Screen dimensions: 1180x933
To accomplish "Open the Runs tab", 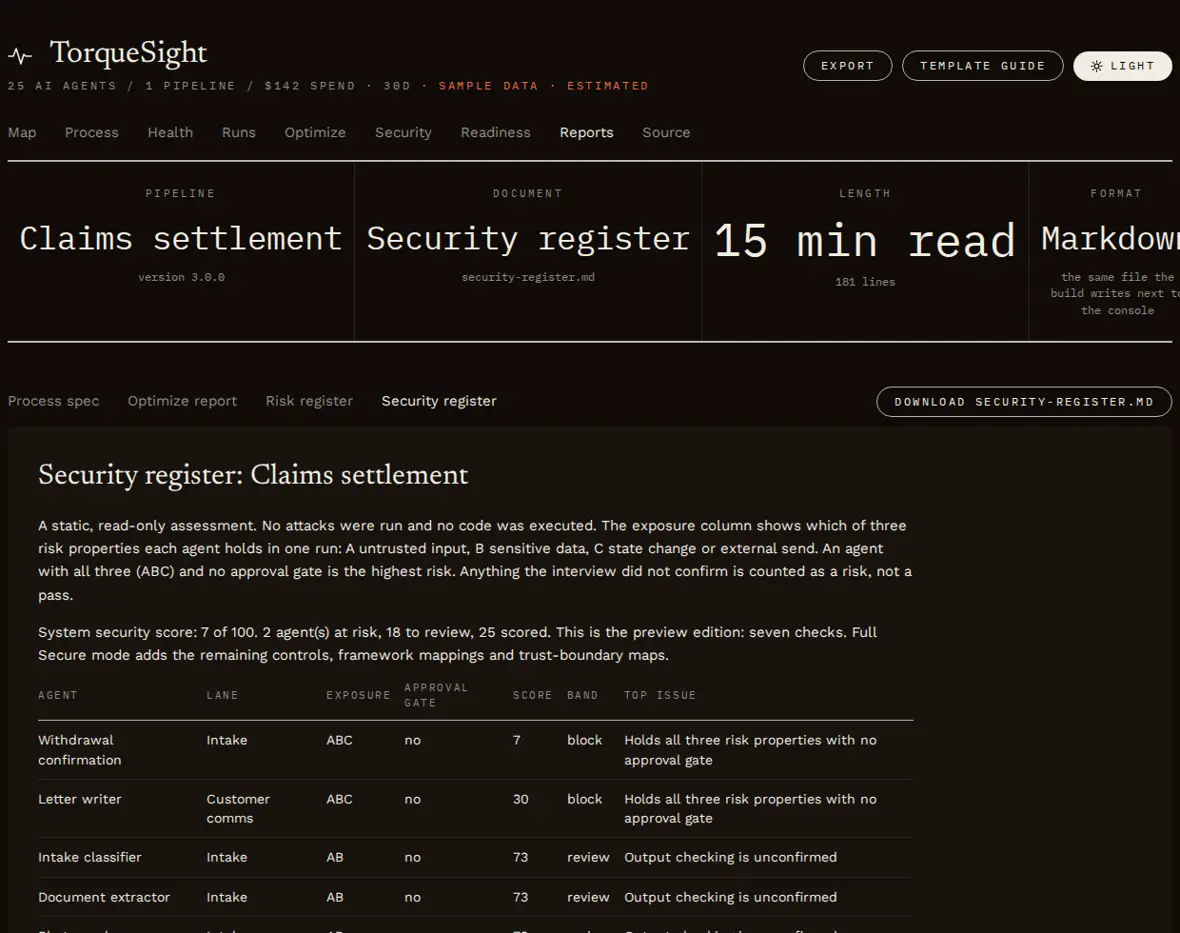I will click(239, 132).
